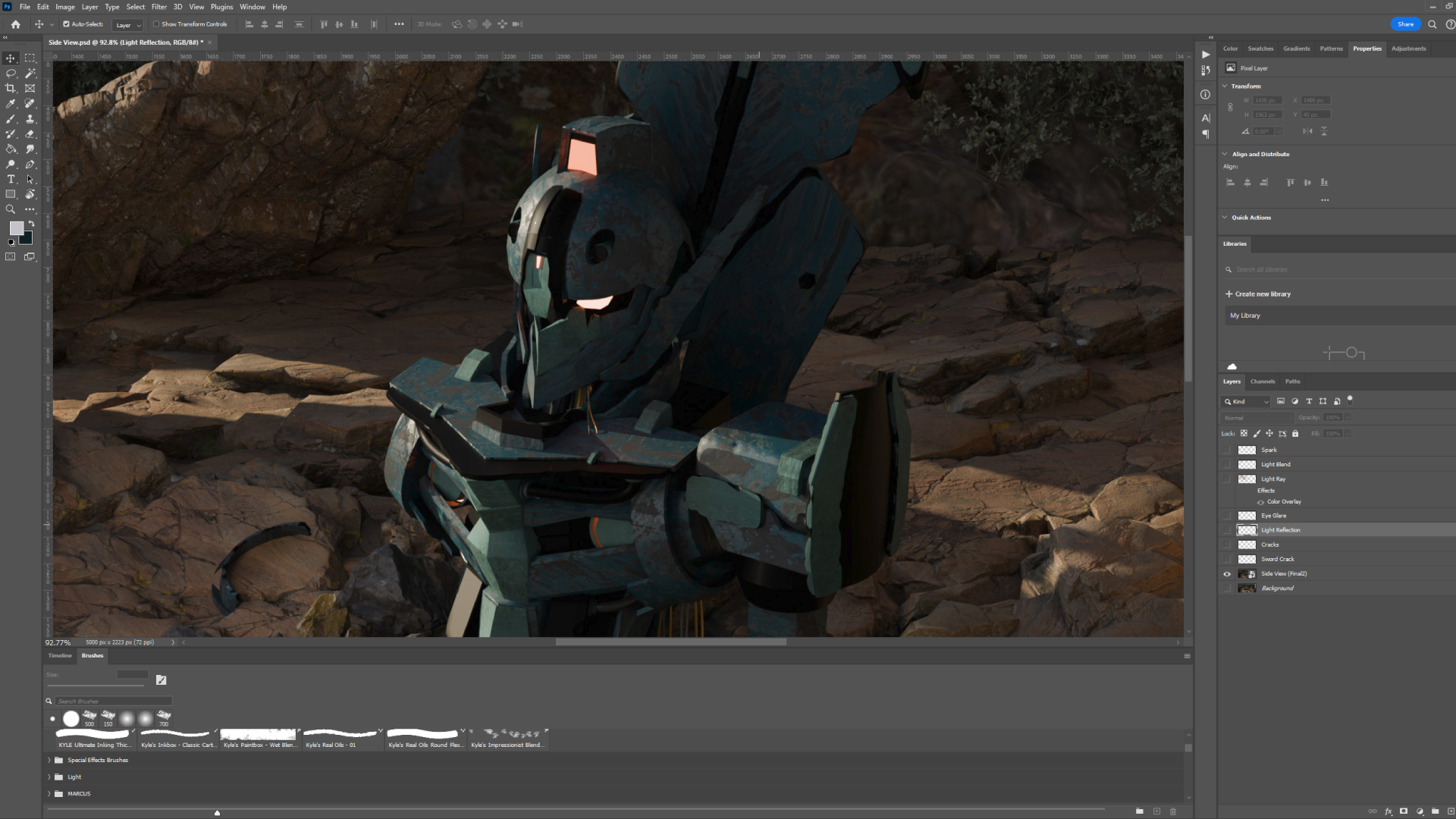Open the Filter menu
Image resolution: width=1456 pixels, height=819 pixels.
(158, 7)
